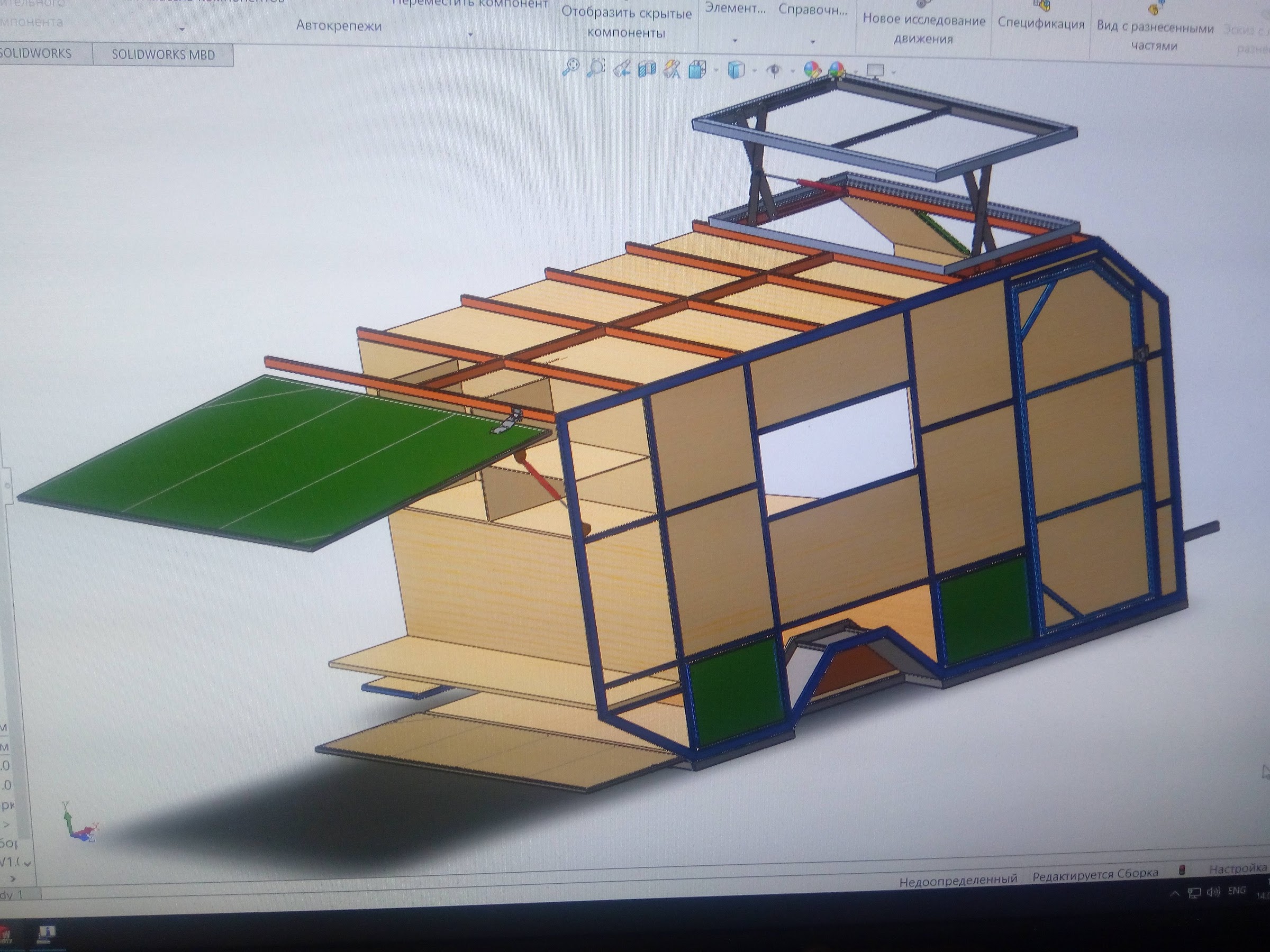Click the Автокрепежи button
The image size is (1270, 952).
click(339, 25)
